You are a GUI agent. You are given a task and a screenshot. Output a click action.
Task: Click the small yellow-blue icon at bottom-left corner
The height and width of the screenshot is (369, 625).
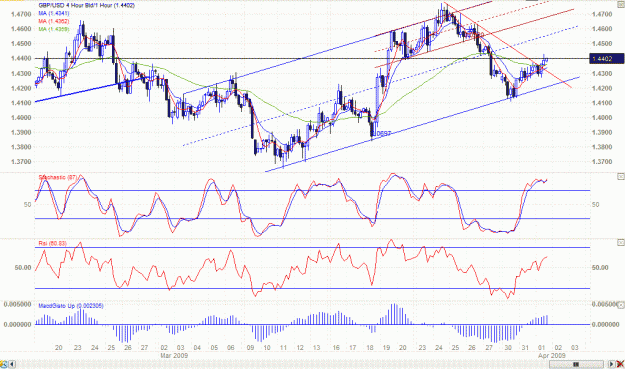click(4, 364)
